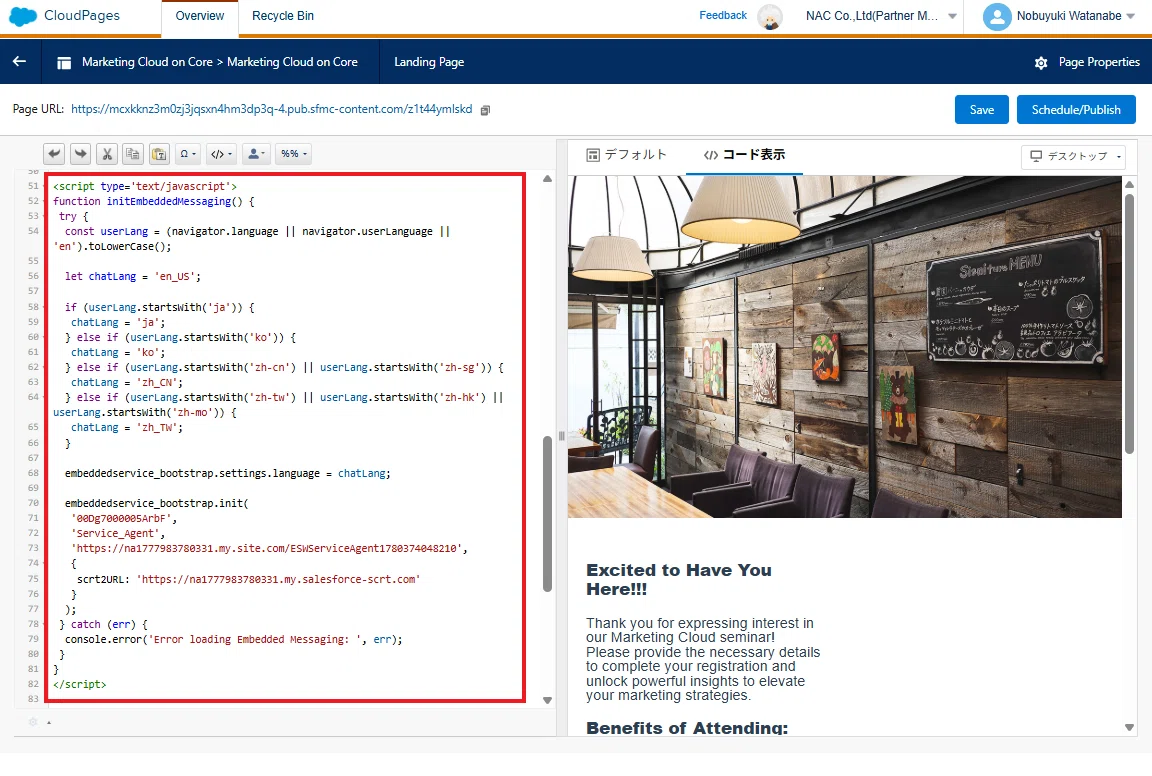This screenshot has width=1152, height=776.
Task: Click the small arrow beside the bottom gear
Action: [49, 722]
